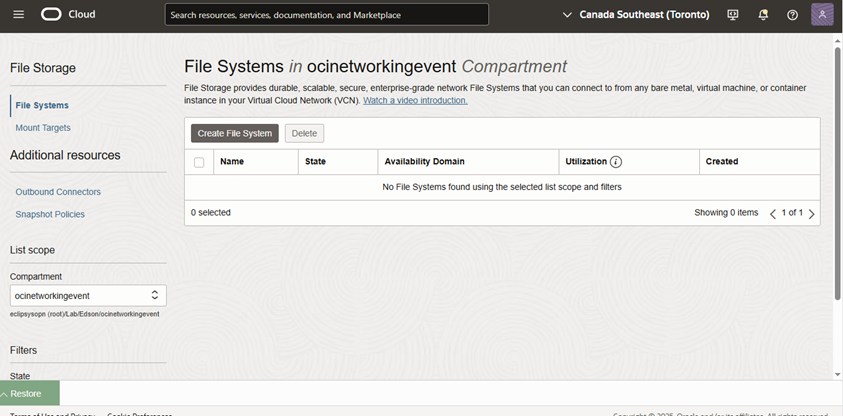Go to next page arrow in pagination
This screenshot has height=416, width=843.
pyautogui.click(x=811, y=213)
